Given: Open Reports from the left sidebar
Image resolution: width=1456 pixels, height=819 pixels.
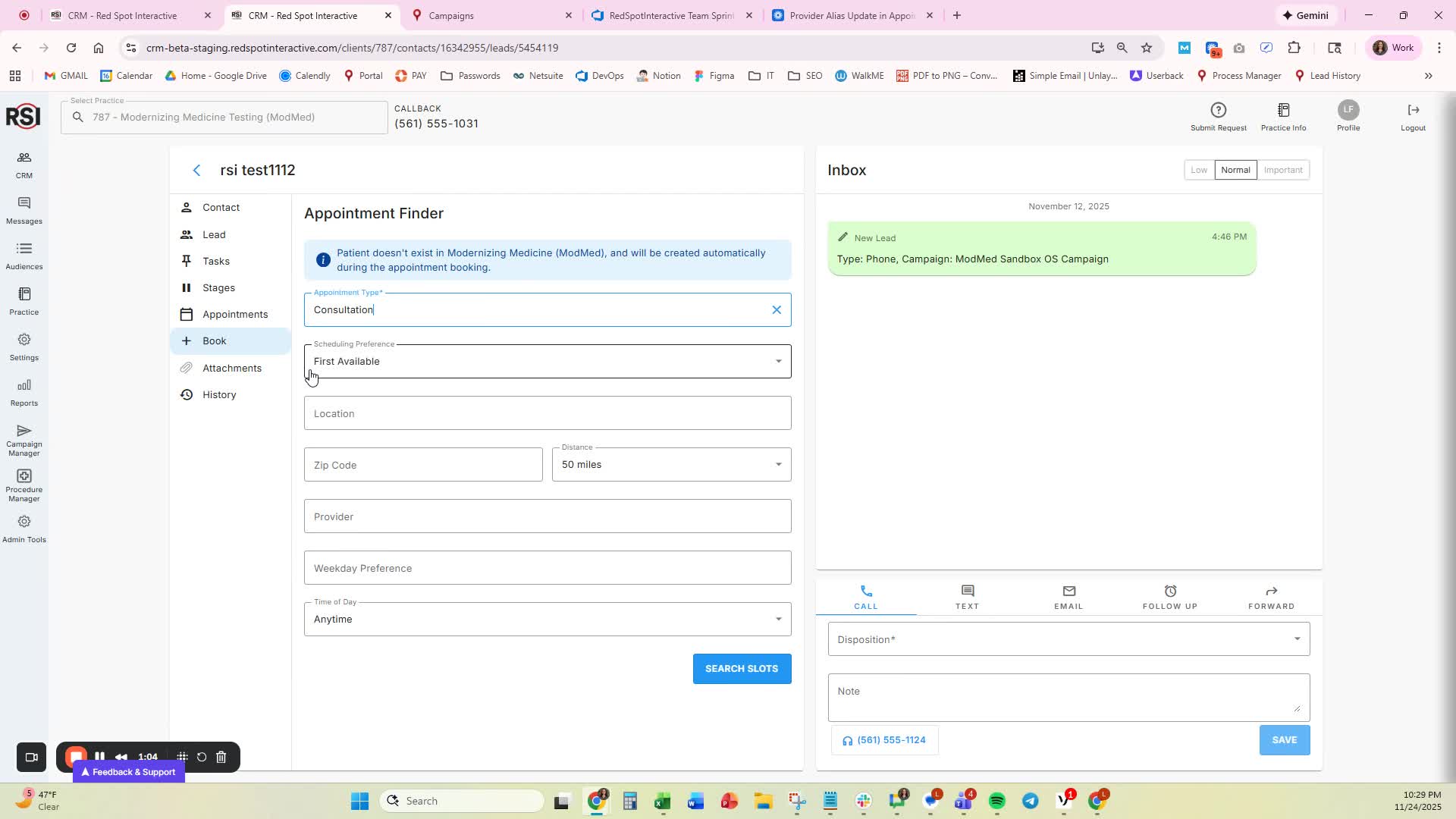Looking at the screenshot, I should click(x=24, y=392).
